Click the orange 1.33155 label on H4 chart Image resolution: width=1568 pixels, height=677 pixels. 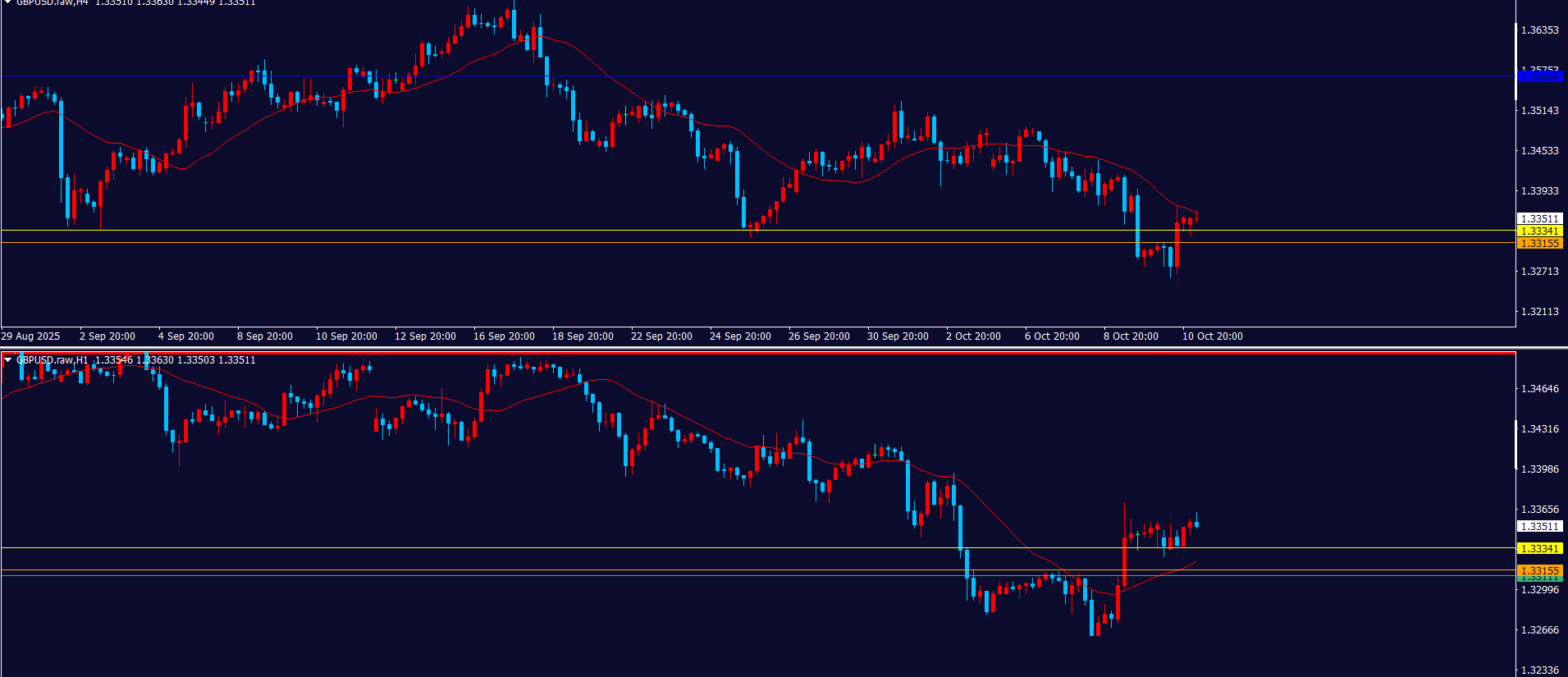pos(1540,244)
